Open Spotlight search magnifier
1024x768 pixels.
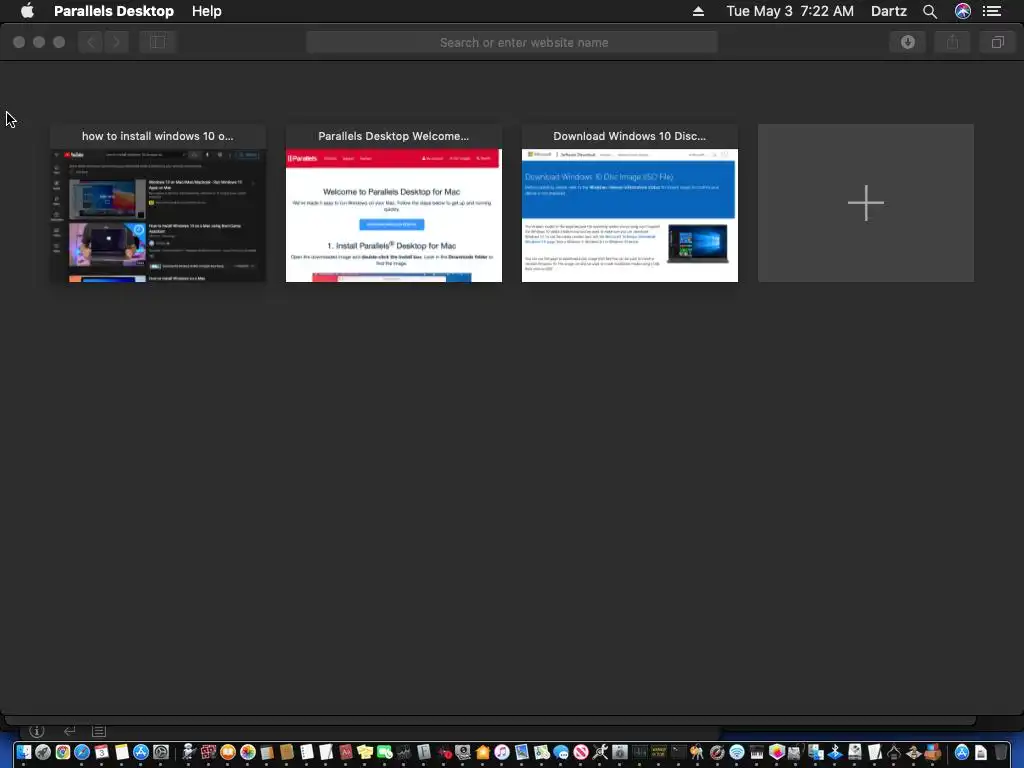930,11
